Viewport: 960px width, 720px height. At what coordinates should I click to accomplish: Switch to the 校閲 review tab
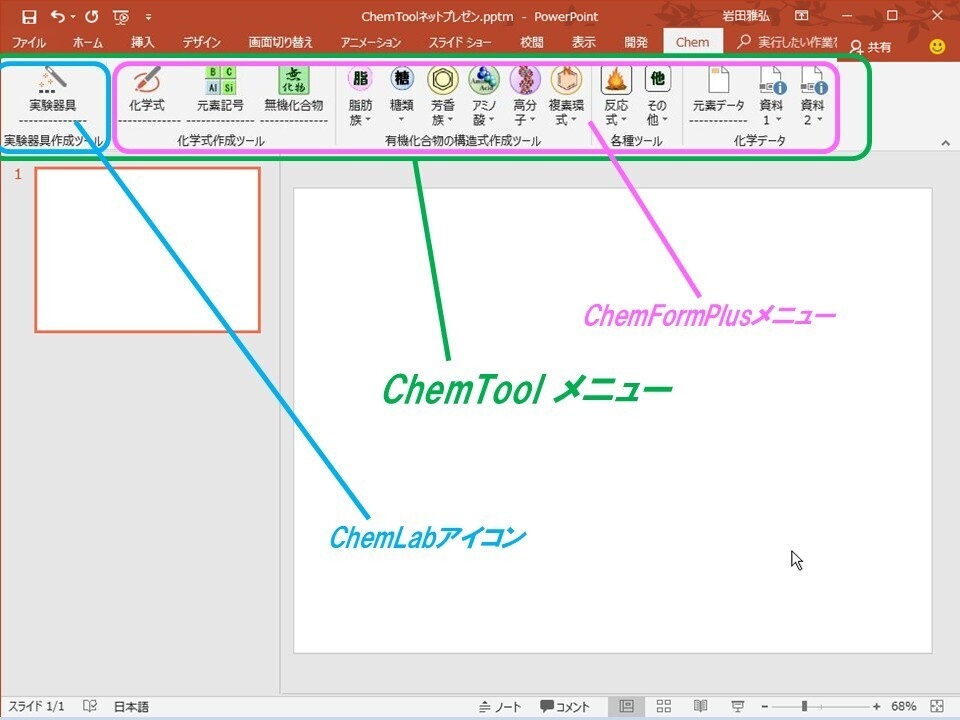pyautogui.click(x=531, y=42)
